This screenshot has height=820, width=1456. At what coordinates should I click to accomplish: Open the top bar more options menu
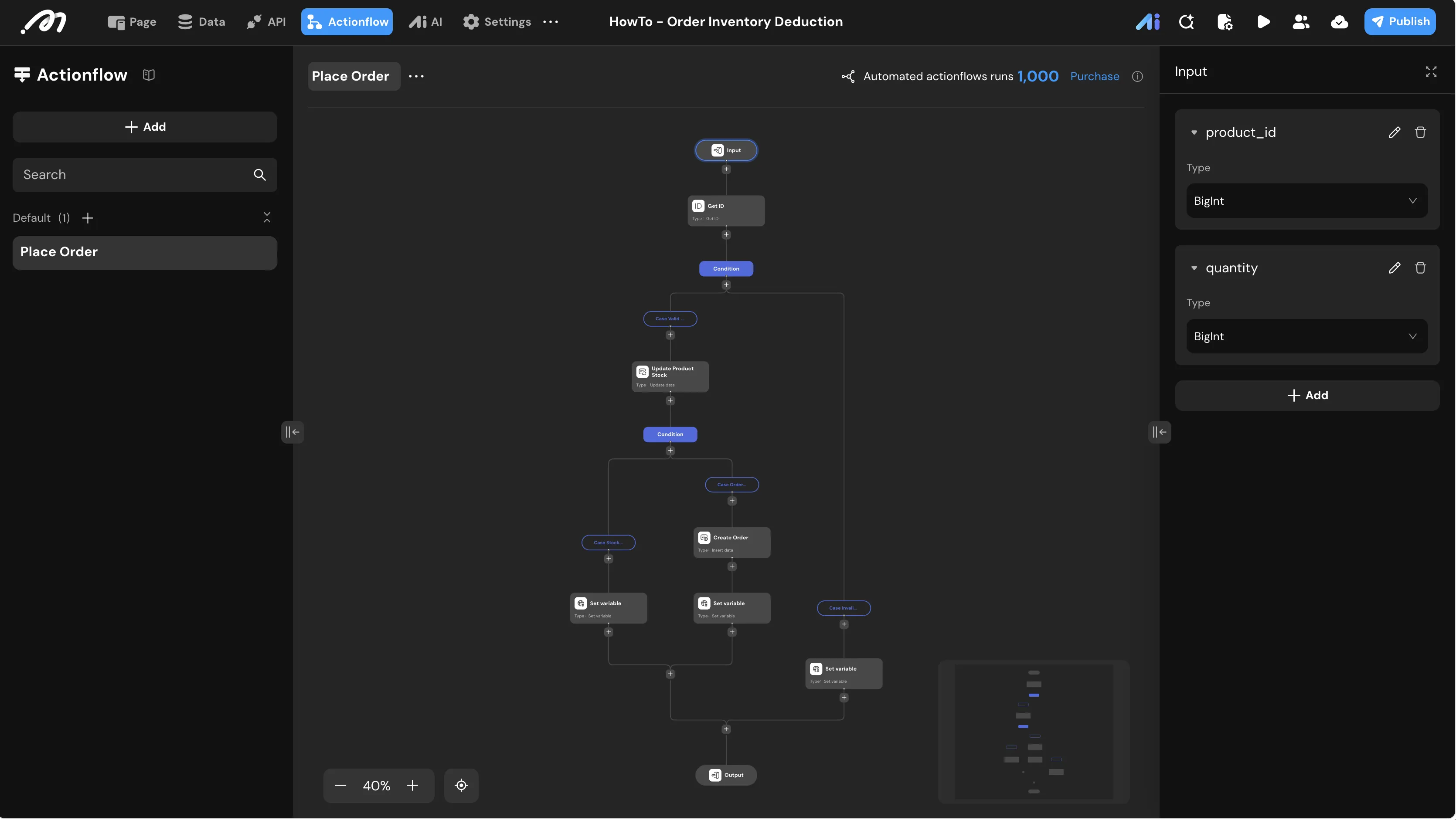coord(551,22)
